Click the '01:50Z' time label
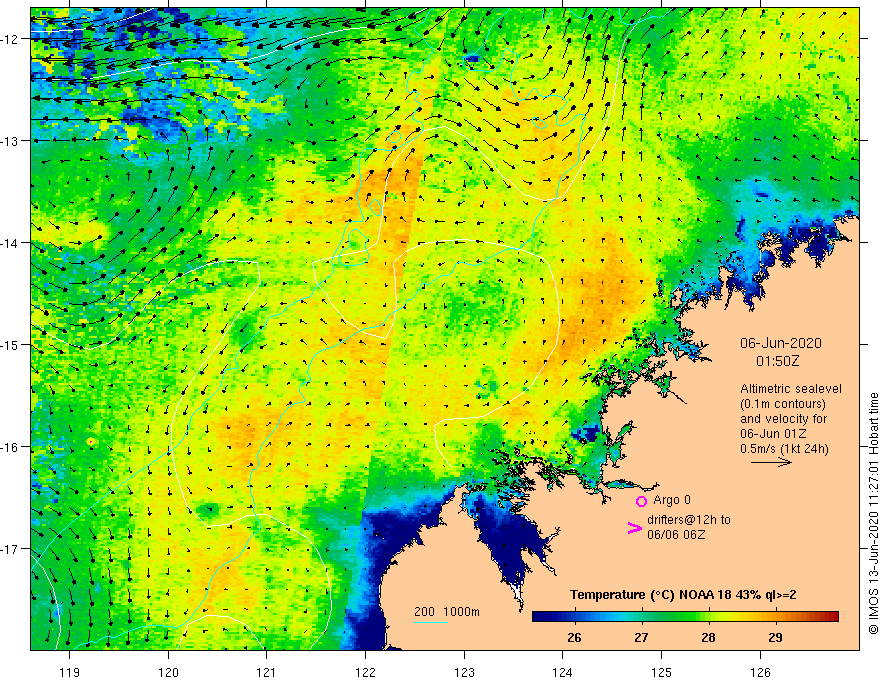 coord(777,361)
